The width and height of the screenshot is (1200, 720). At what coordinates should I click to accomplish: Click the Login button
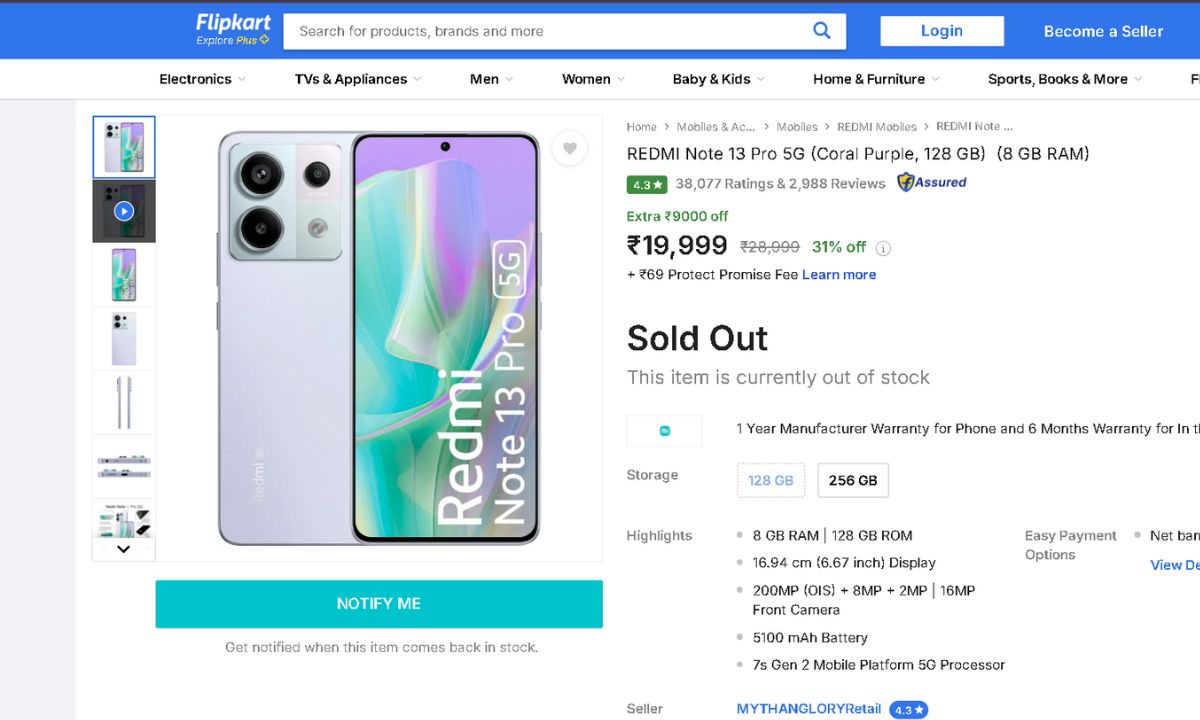click(941, 31)
